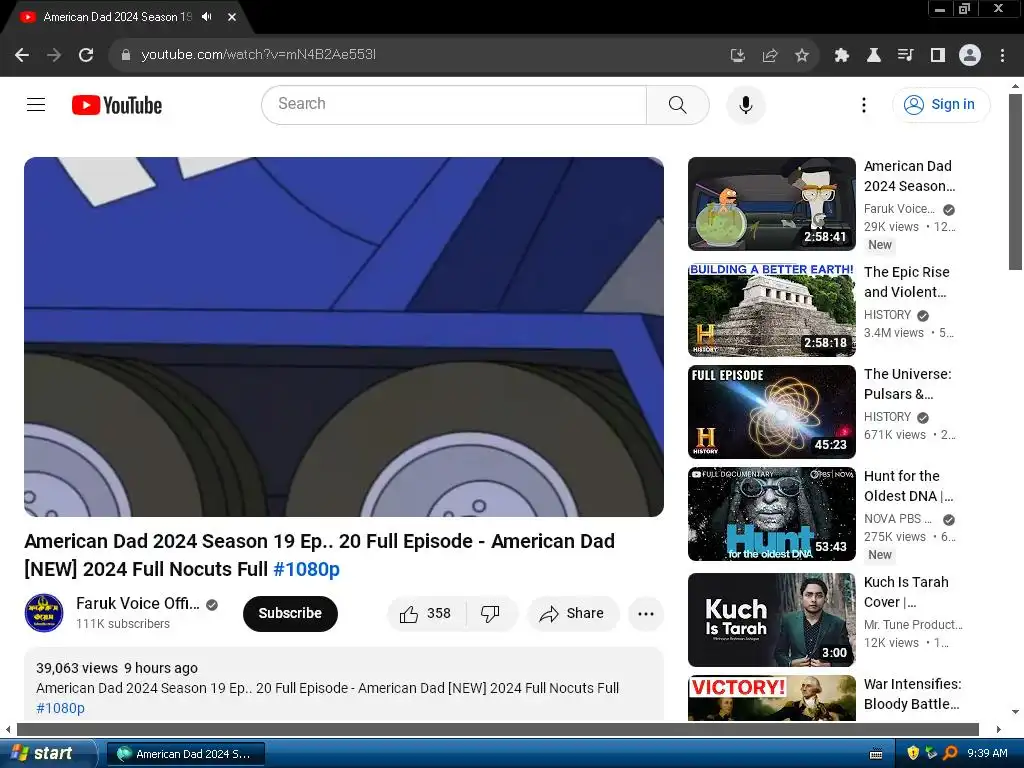The width and height of the screenshot is (1024, 768).
Task: Click Hunt for the Oldest DNA title
Action: (x=908, y=486)
